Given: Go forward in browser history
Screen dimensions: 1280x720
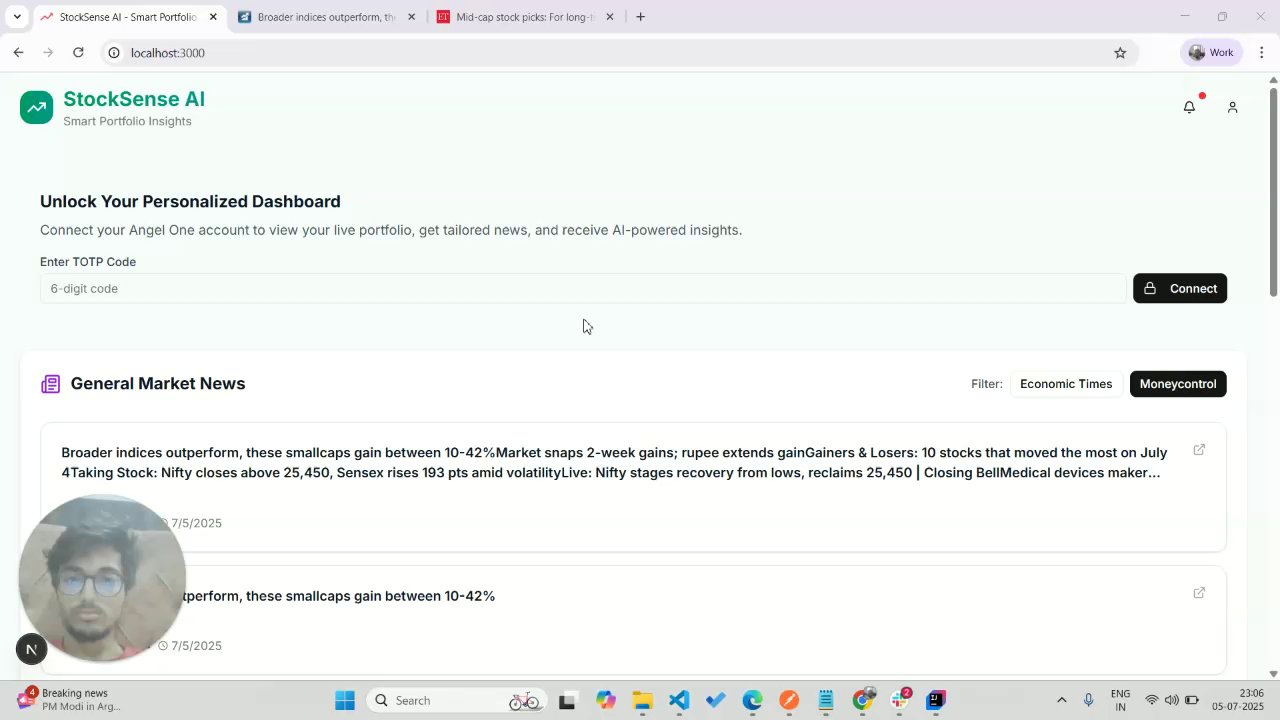Looking at the screenshot, I should (48, 52).
